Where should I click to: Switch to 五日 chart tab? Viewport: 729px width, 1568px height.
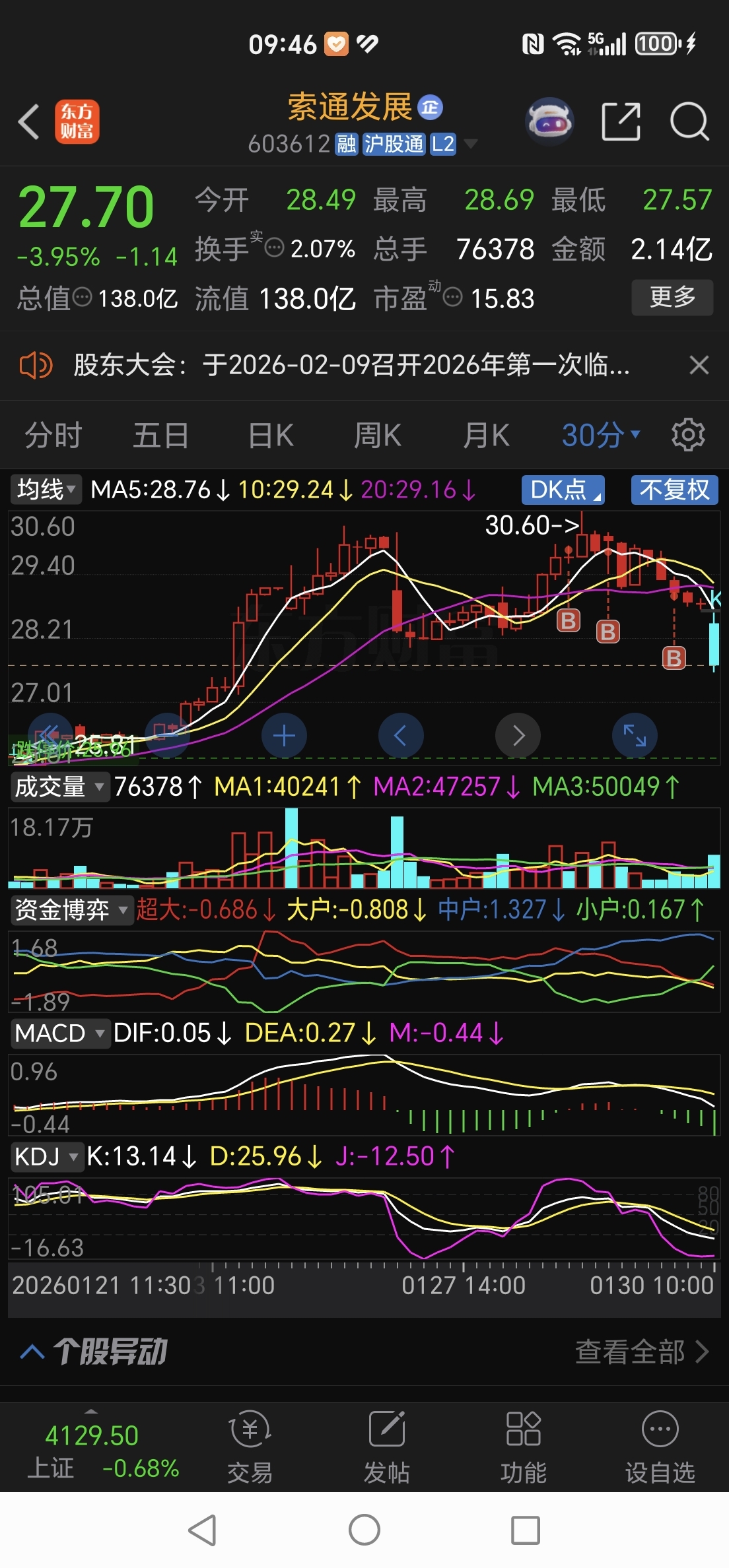[x=161, y=436]
